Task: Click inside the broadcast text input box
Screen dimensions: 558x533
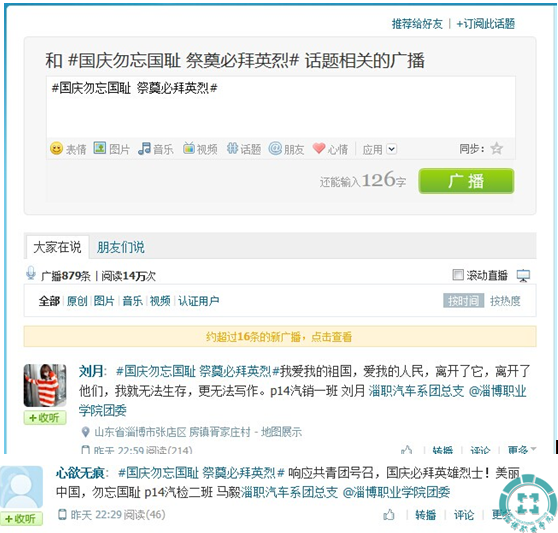Action: tap(280, 107)
